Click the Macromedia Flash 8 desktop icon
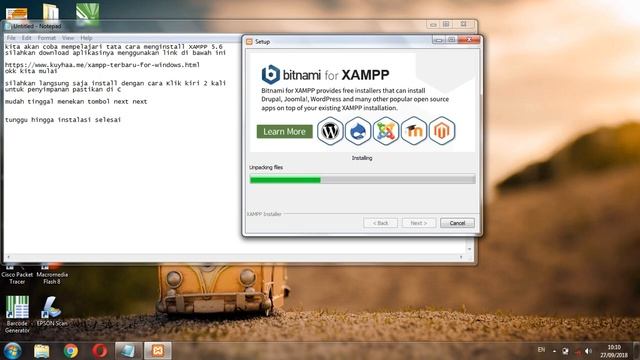 52,275
